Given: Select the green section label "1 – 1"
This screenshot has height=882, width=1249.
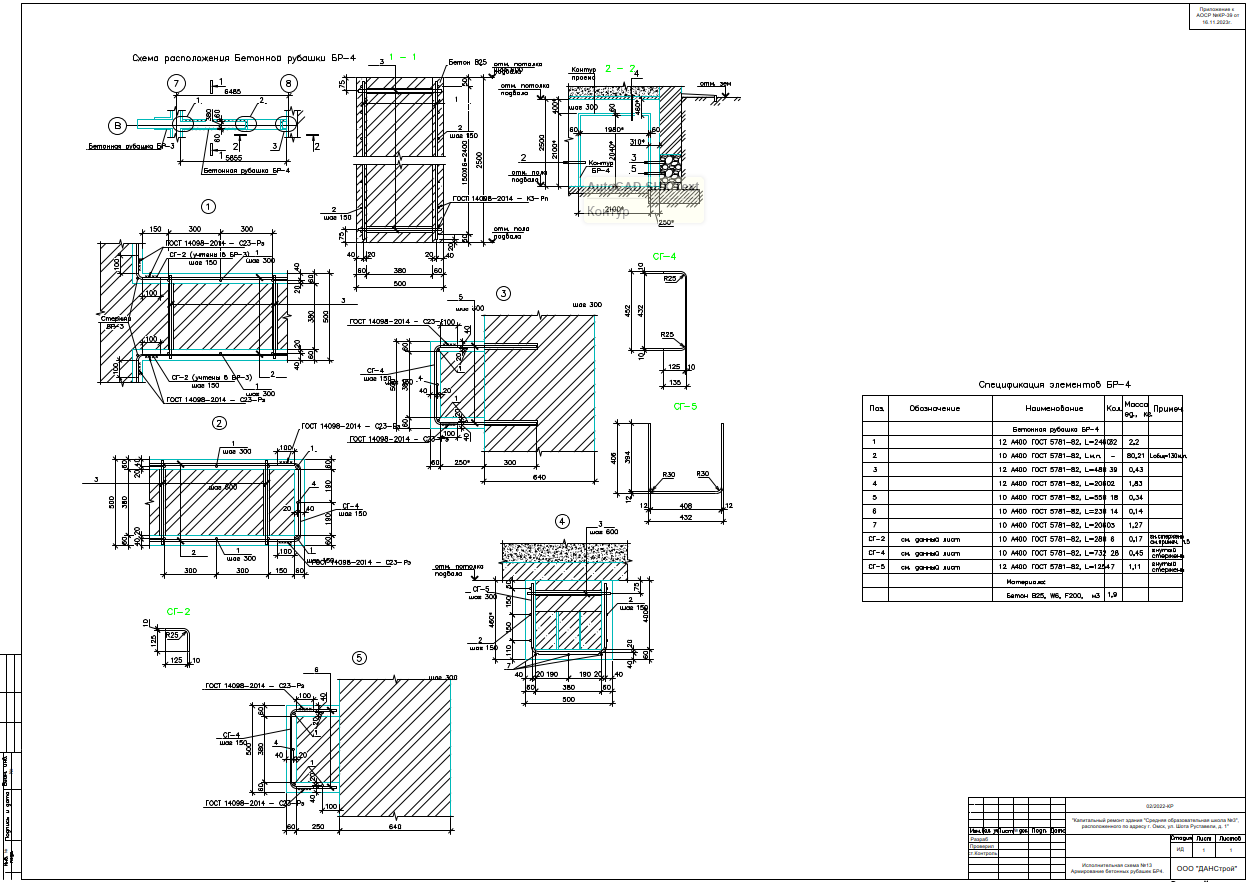Looking at the screenshot, I should 402,57.
